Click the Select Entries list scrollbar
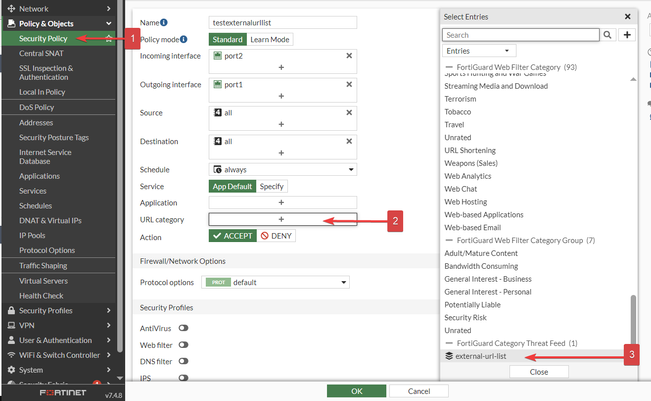Image resolution: width=651 pixels, height=401 pixels. coord(631,320)
